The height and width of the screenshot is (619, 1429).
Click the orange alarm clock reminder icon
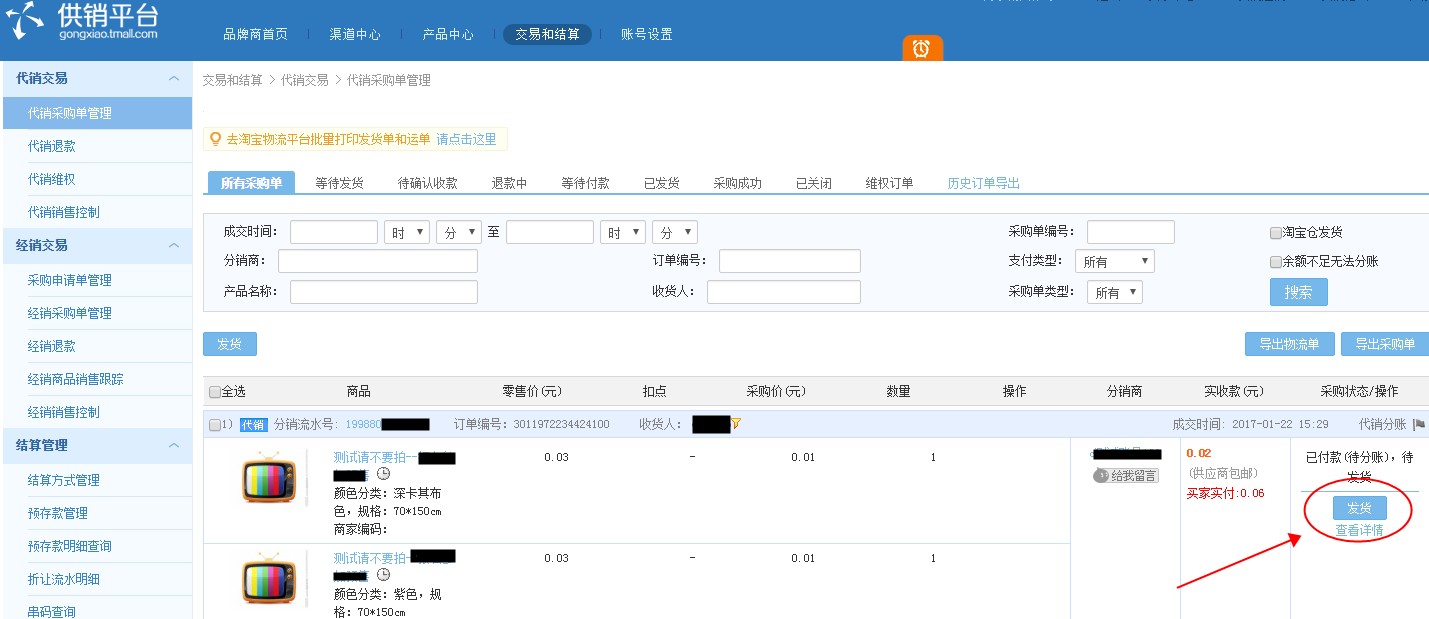[x=922, y=47]
